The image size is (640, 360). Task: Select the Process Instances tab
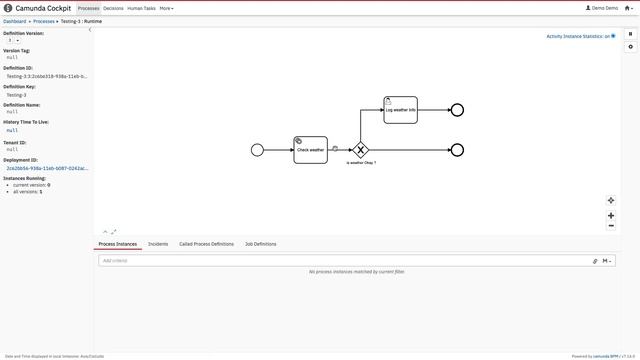(118, 244)
